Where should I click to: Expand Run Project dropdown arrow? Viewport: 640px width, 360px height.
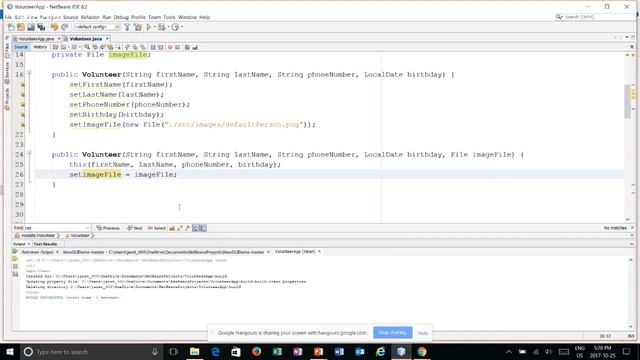(155, 27)
